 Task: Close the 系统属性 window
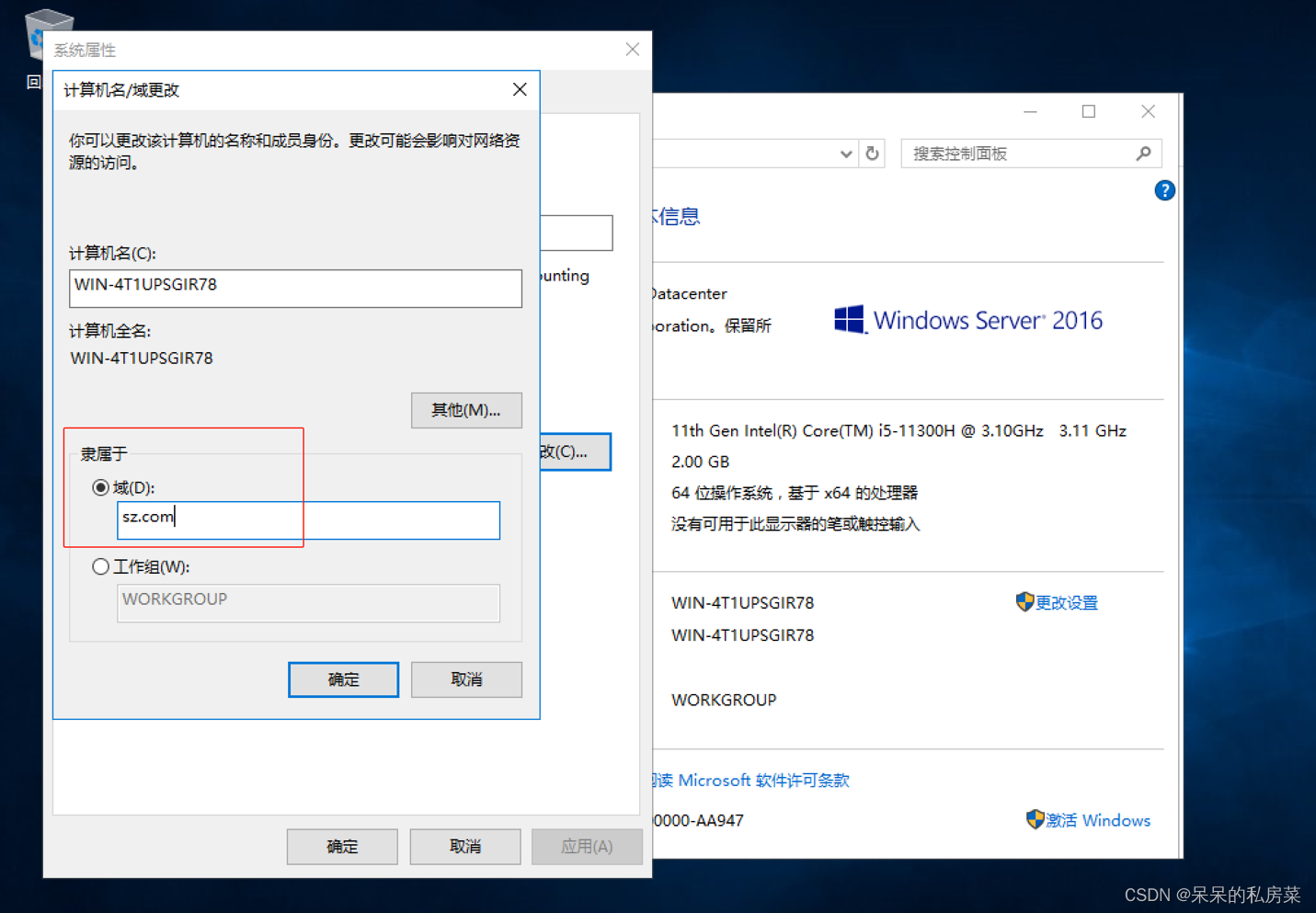632,50
